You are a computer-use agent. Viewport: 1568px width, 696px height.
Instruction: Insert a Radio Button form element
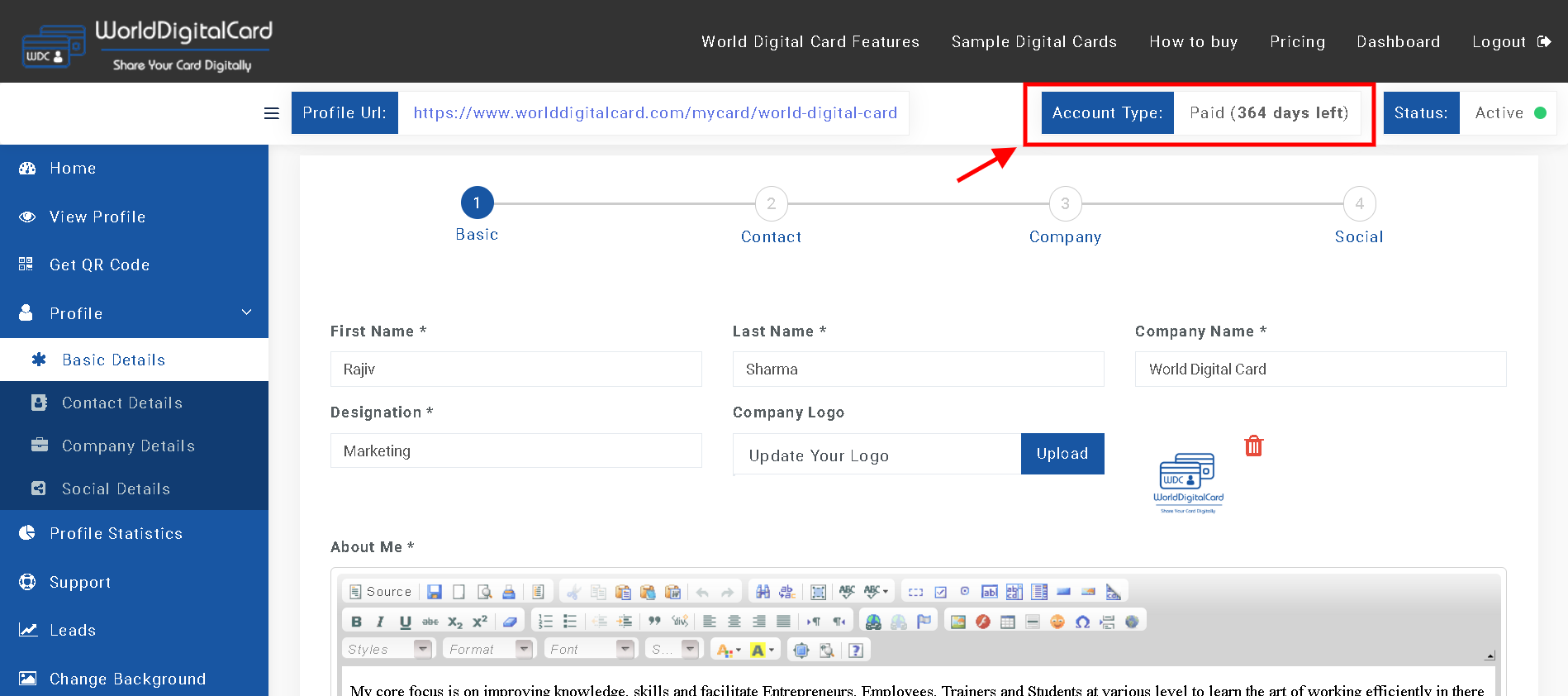tap(964, 591)
